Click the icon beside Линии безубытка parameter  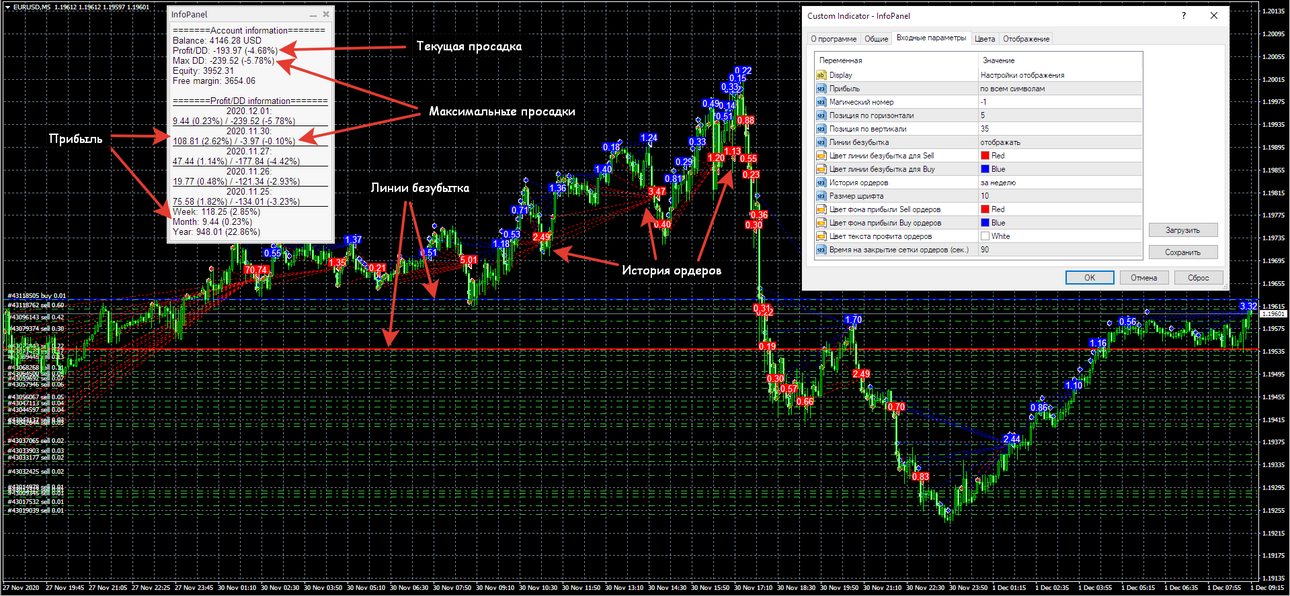coord(821,142)
